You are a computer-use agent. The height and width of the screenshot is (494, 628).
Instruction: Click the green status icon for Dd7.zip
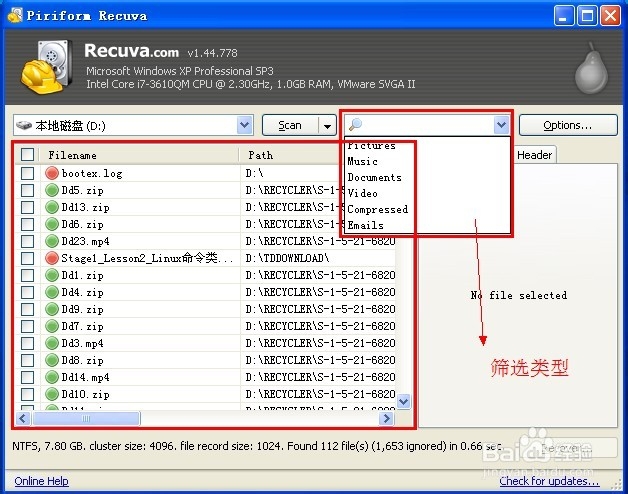pos(52,326)
